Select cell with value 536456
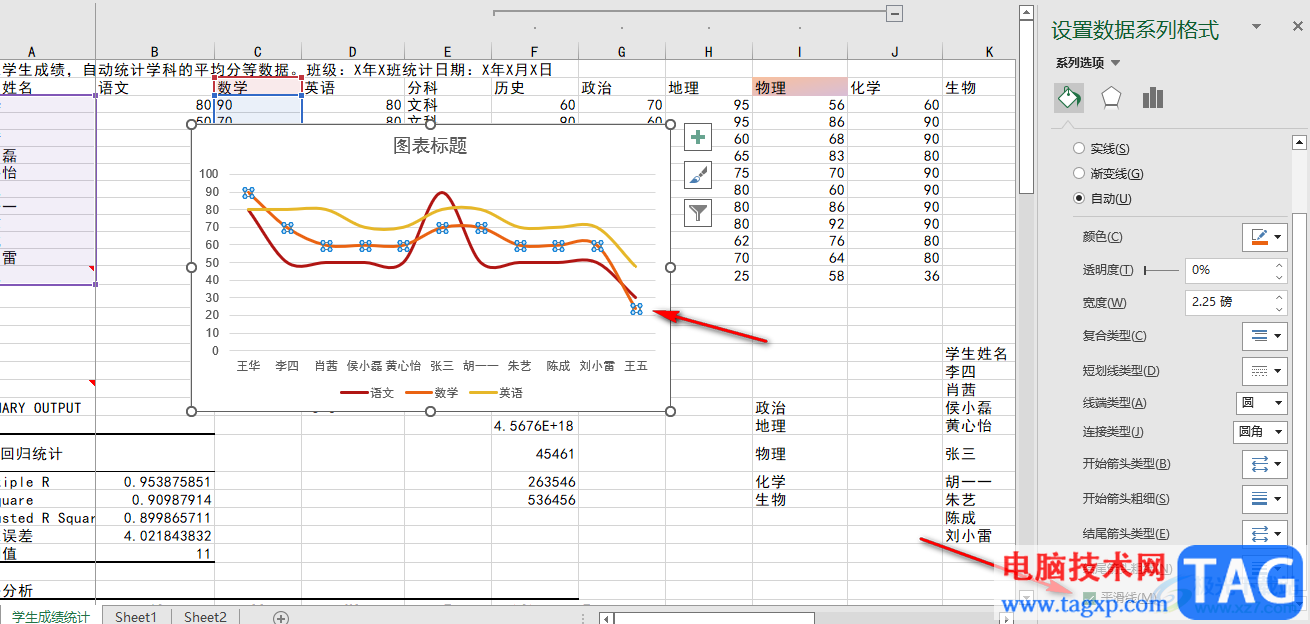Image resolution: width=1310 pixels, height=624 pixels. [x=535, y=500]
